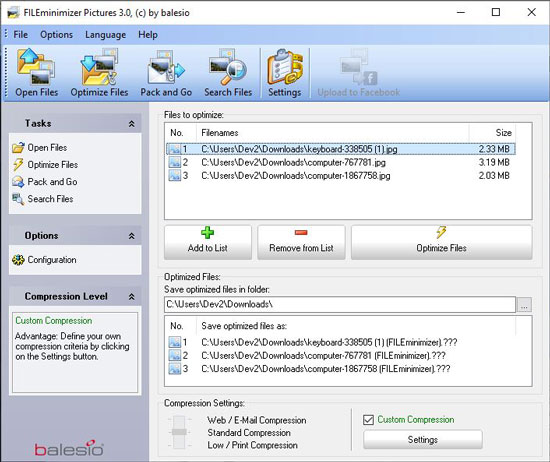
Task: Click the Size column header
Action: click(x=492, y=133)
